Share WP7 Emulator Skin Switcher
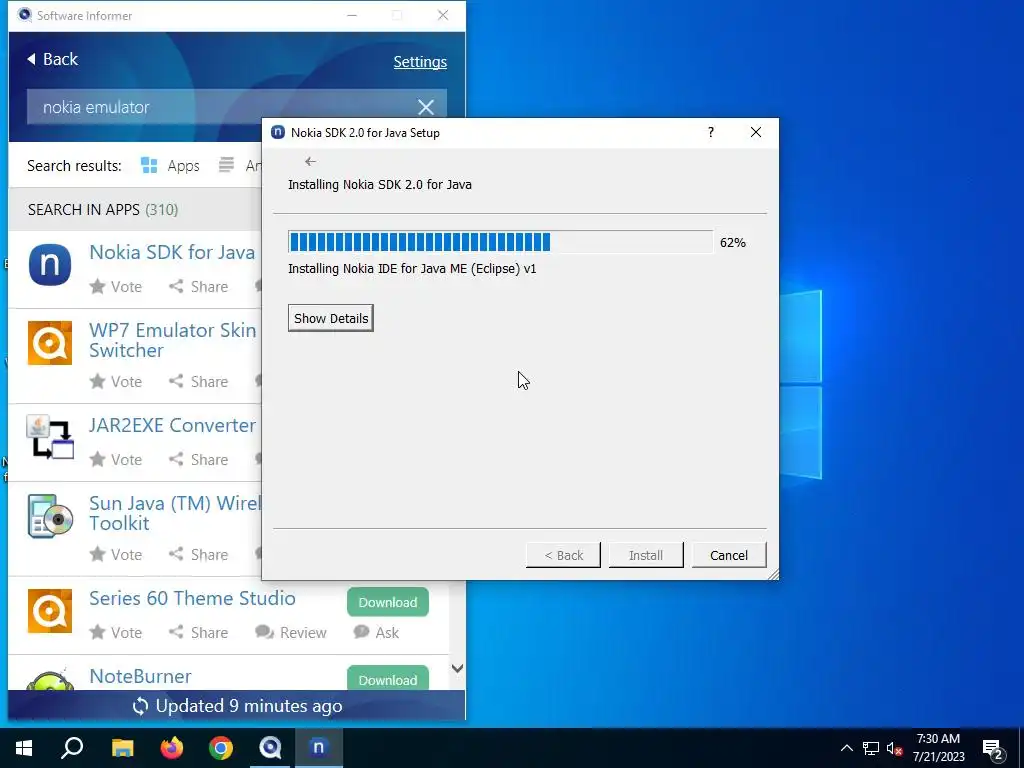This screenshot has height=768, width=1024. pyautogui.click(x=199, y=381)
